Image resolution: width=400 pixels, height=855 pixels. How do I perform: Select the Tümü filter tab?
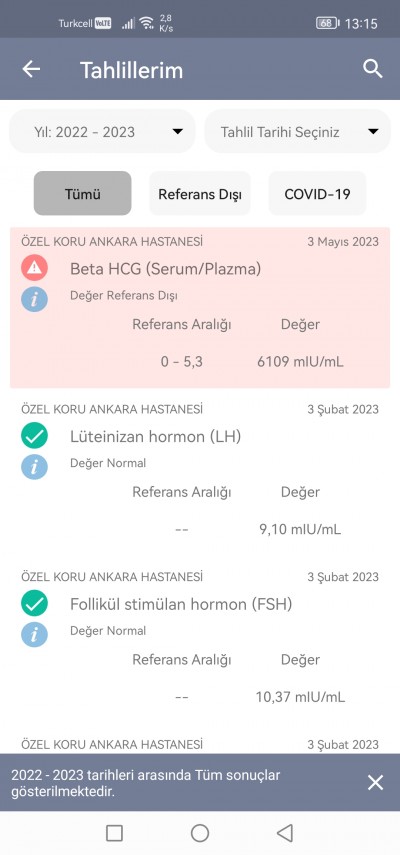tap(82, 194)
